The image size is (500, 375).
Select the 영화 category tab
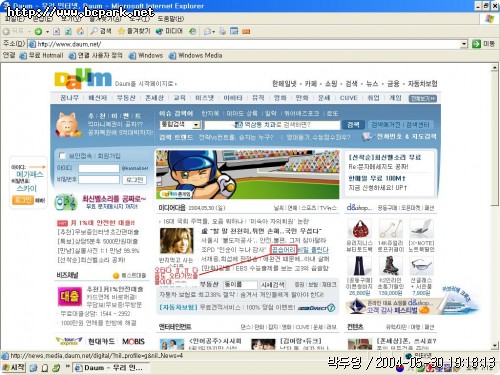point(280,98)
